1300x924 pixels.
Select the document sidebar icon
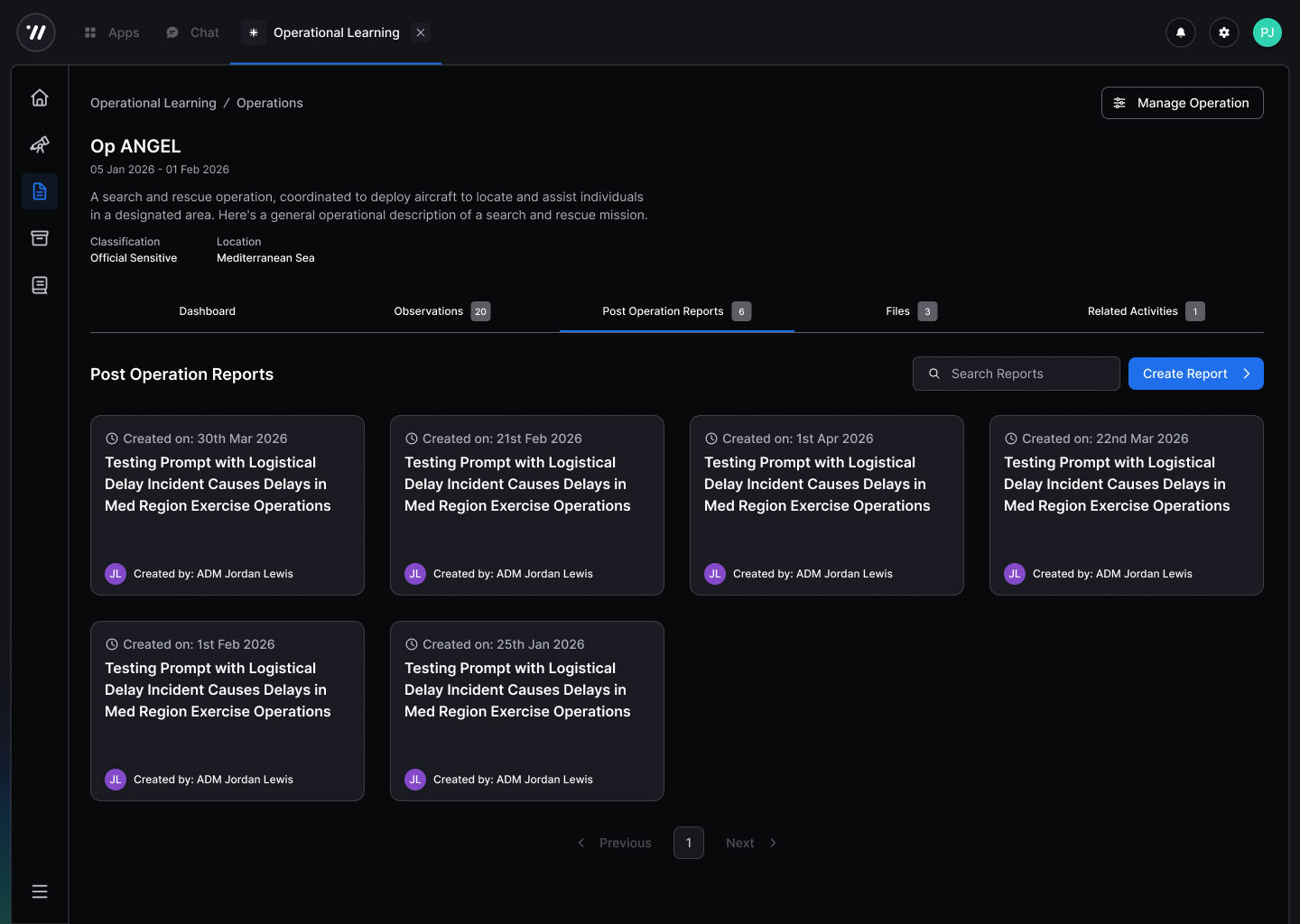40,191
